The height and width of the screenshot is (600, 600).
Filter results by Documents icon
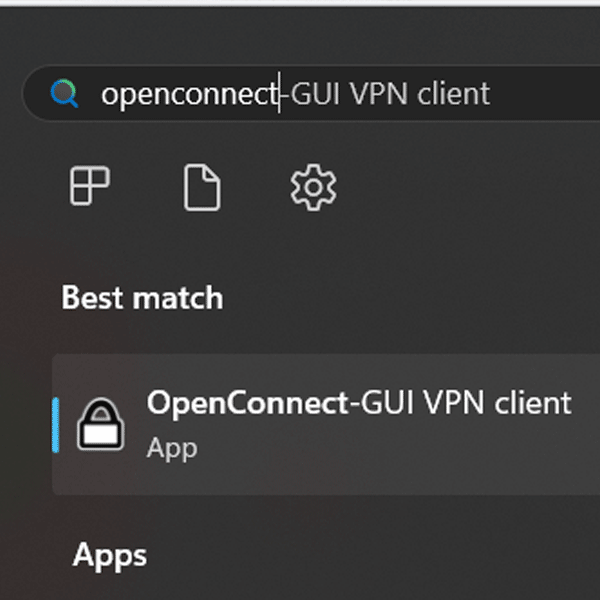[x=202, y=187]
